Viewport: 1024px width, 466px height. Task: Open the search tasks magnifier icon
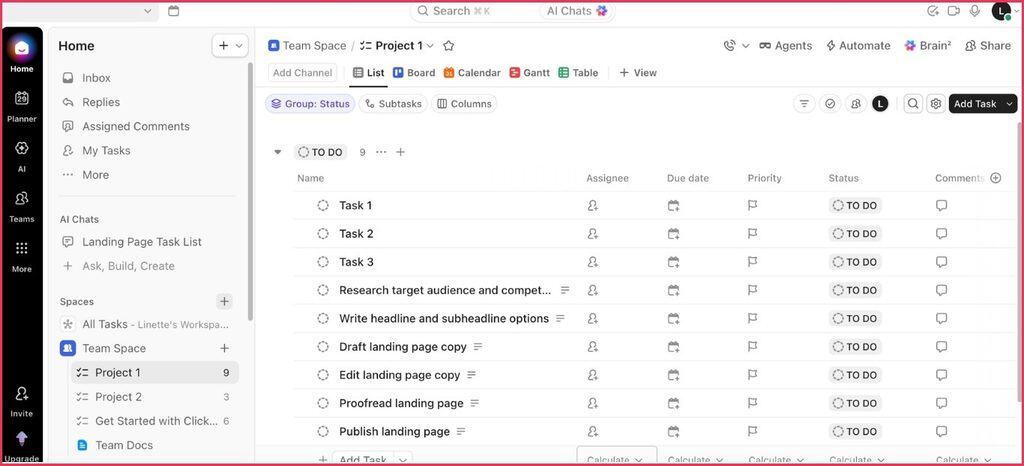[x=913, y=104]
